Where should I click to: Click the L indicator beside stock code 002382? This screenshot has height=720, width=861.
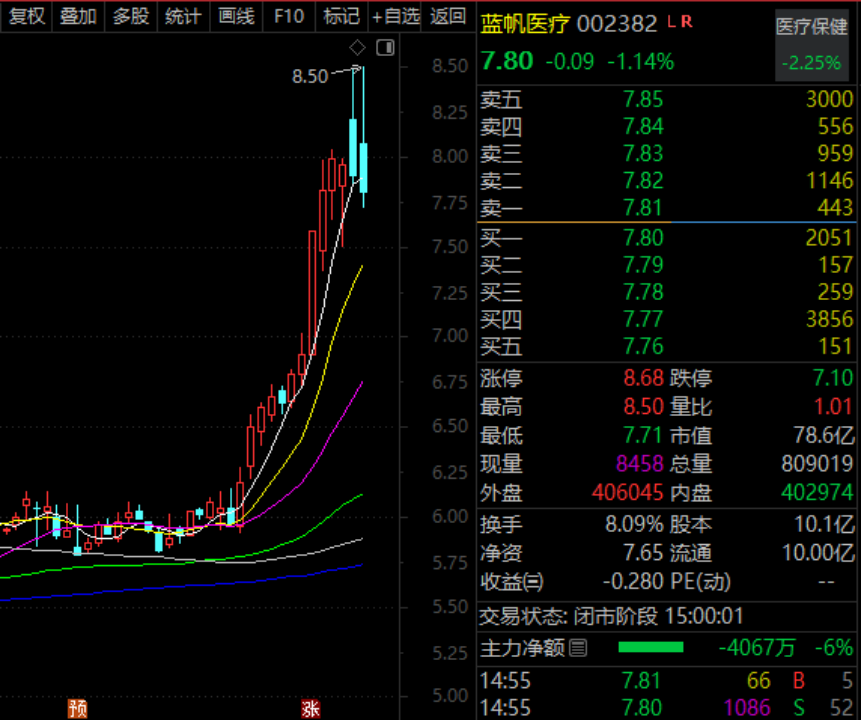(x=672, y=22)
